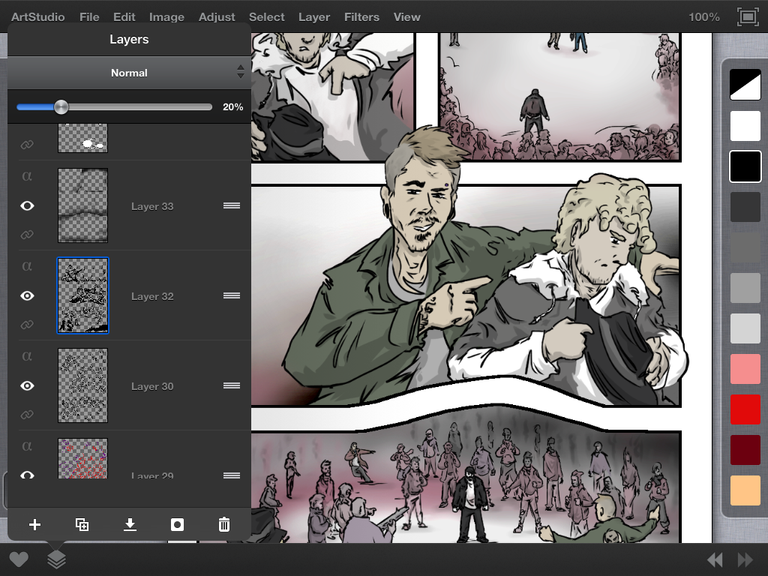Open the Layer menu
This screenshot has height=576, width=768.
coord(314,17)
